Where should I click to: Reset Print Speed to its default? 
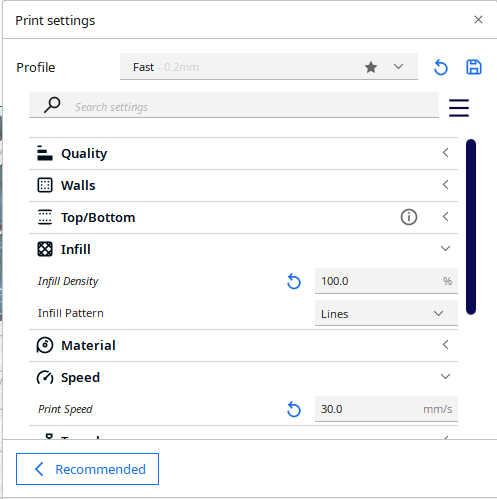[x=294, y=409]
